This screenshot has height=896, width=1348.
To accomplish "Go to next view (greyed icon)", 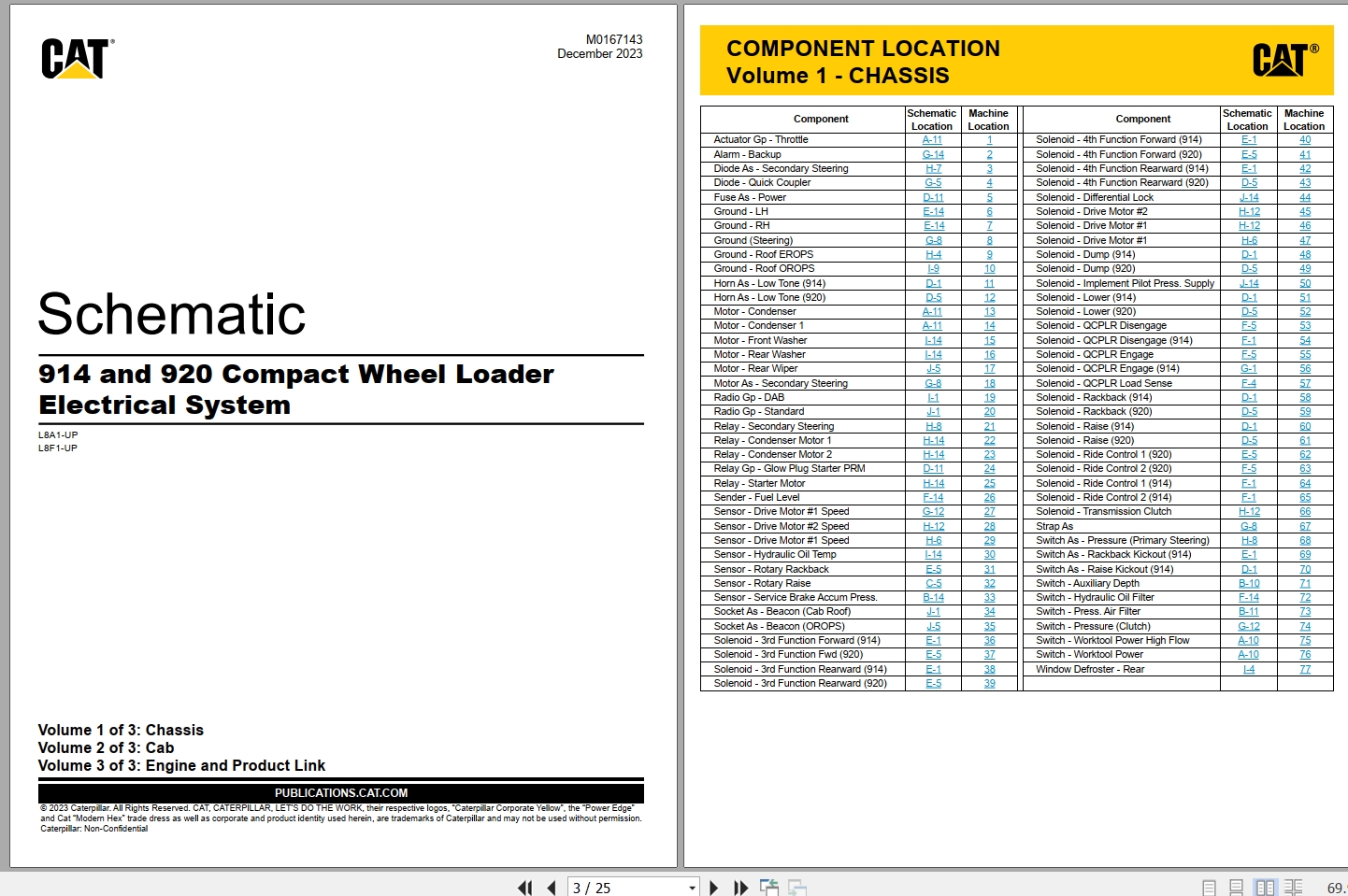I will (x=797, y=888).
